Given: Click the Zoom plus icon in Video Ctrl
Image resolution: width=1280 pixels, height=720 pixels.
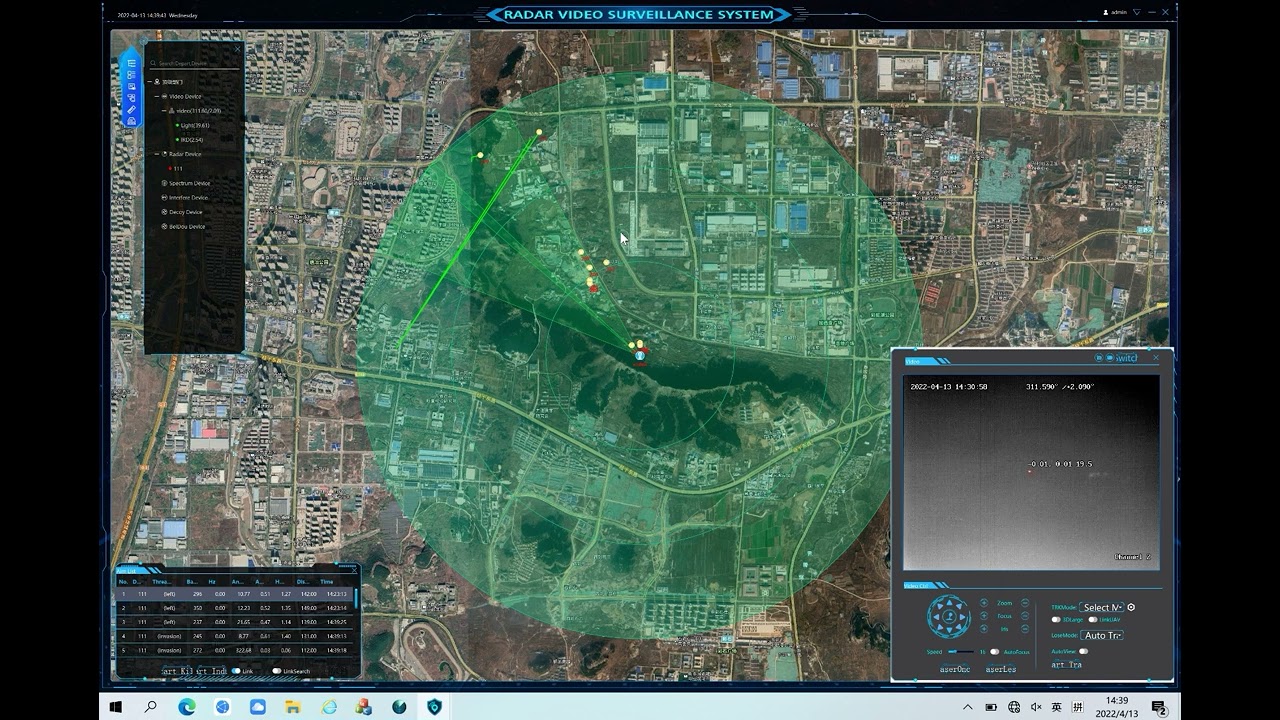Looking at the screenshot, I should 984,603.
